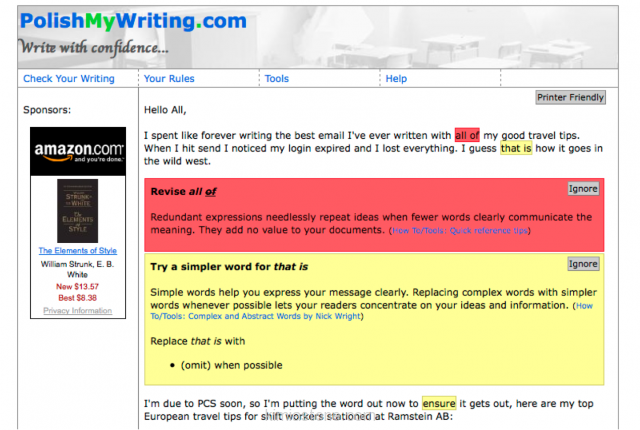Follow The Elements of Style title link
Screen dimensions: 640x430
coord(77,250)
